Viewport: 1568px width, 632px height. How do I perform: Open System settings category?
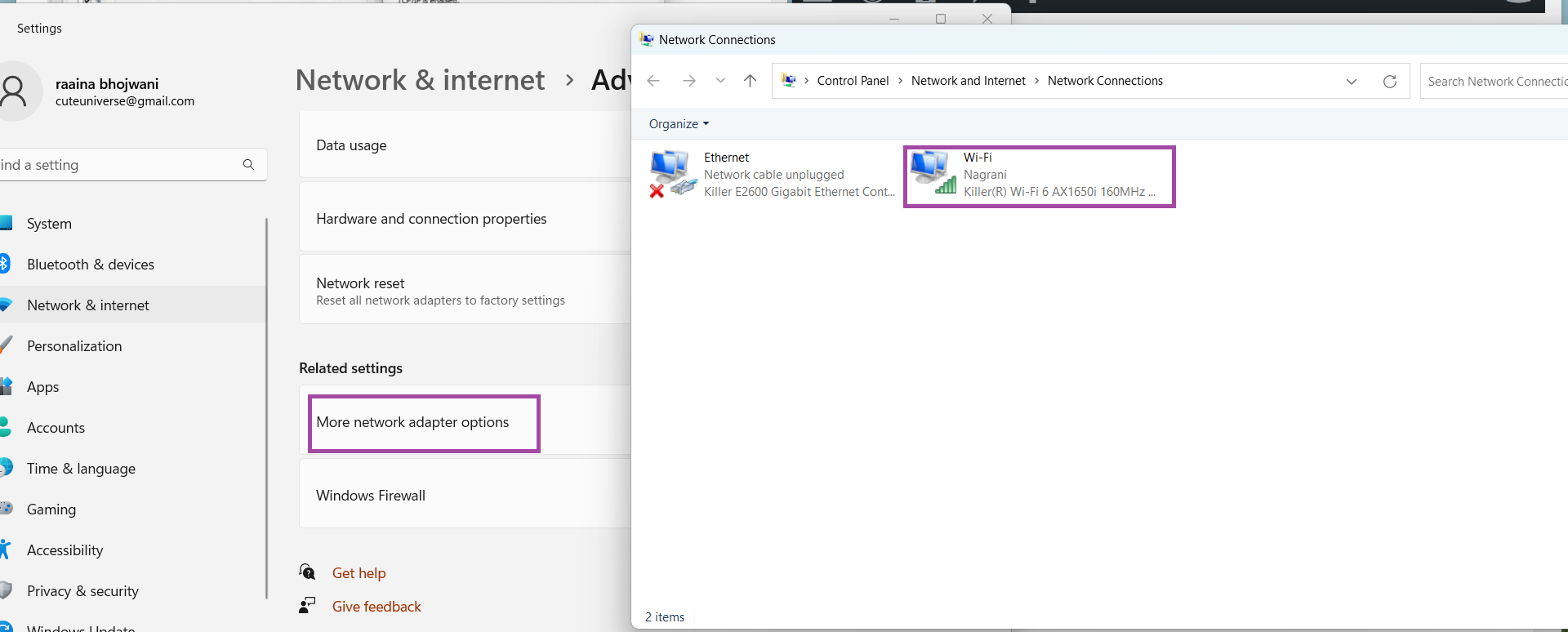pyautogui.click(x=132, y=224)
